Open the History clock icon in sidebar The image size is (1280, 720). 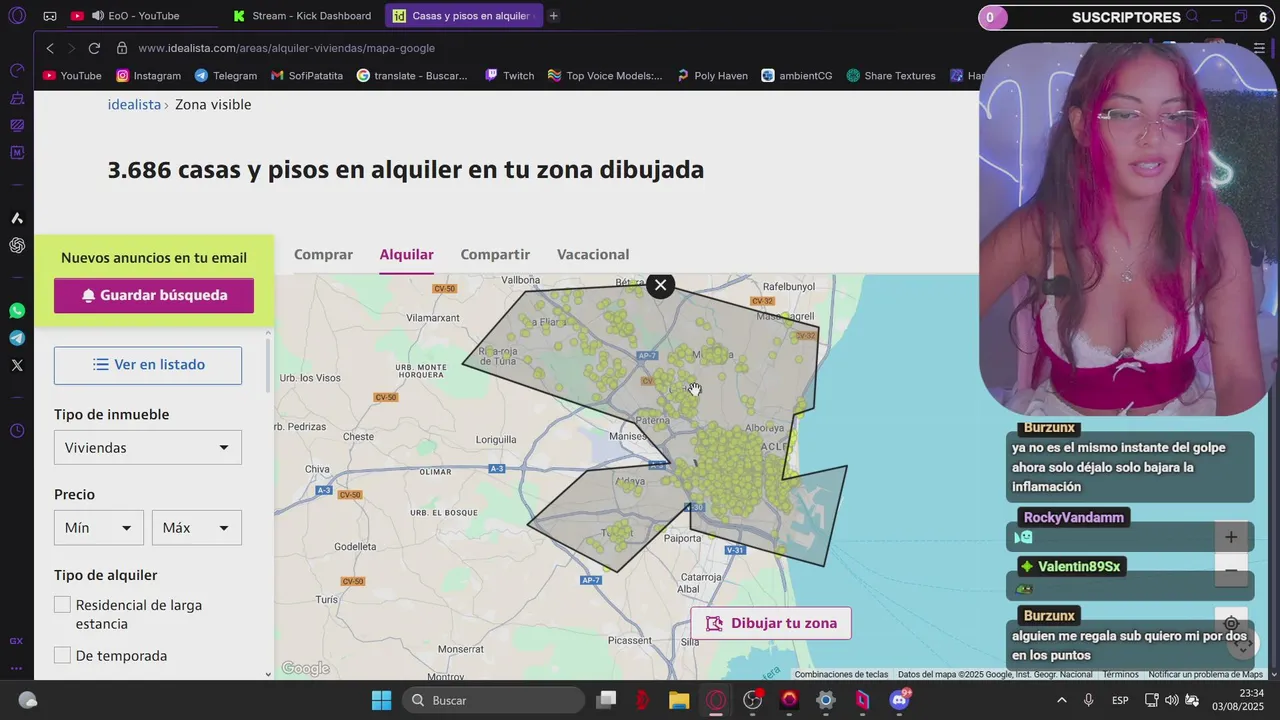coord(17,431)
